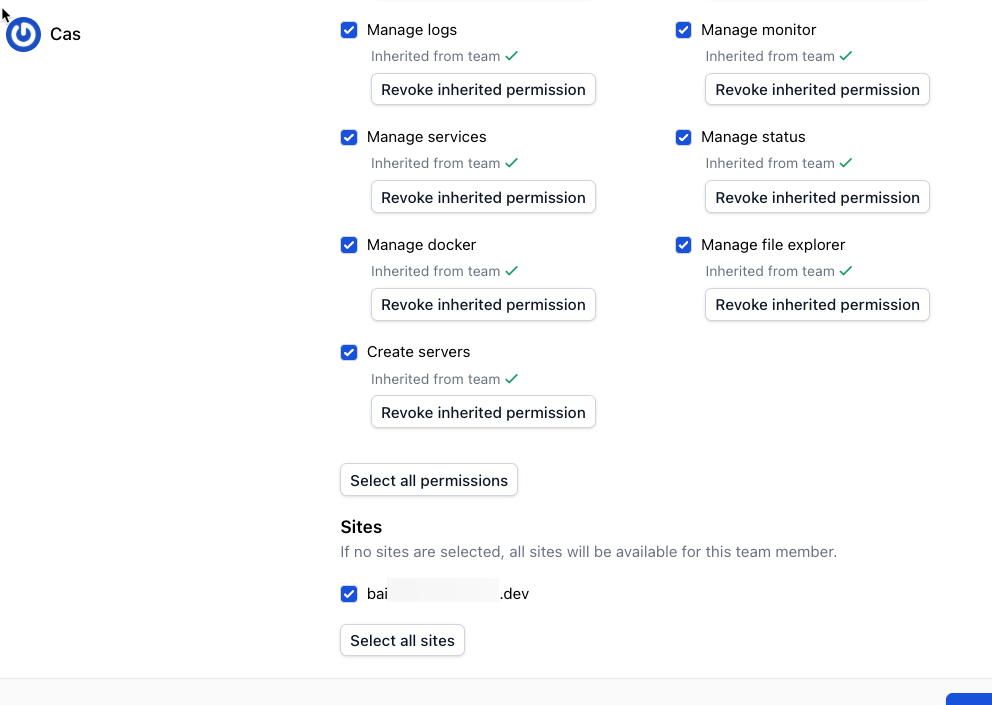Revoke inherited permission for Create servers
The height and width of the screenshot is (705, 992).
point(483,412)
